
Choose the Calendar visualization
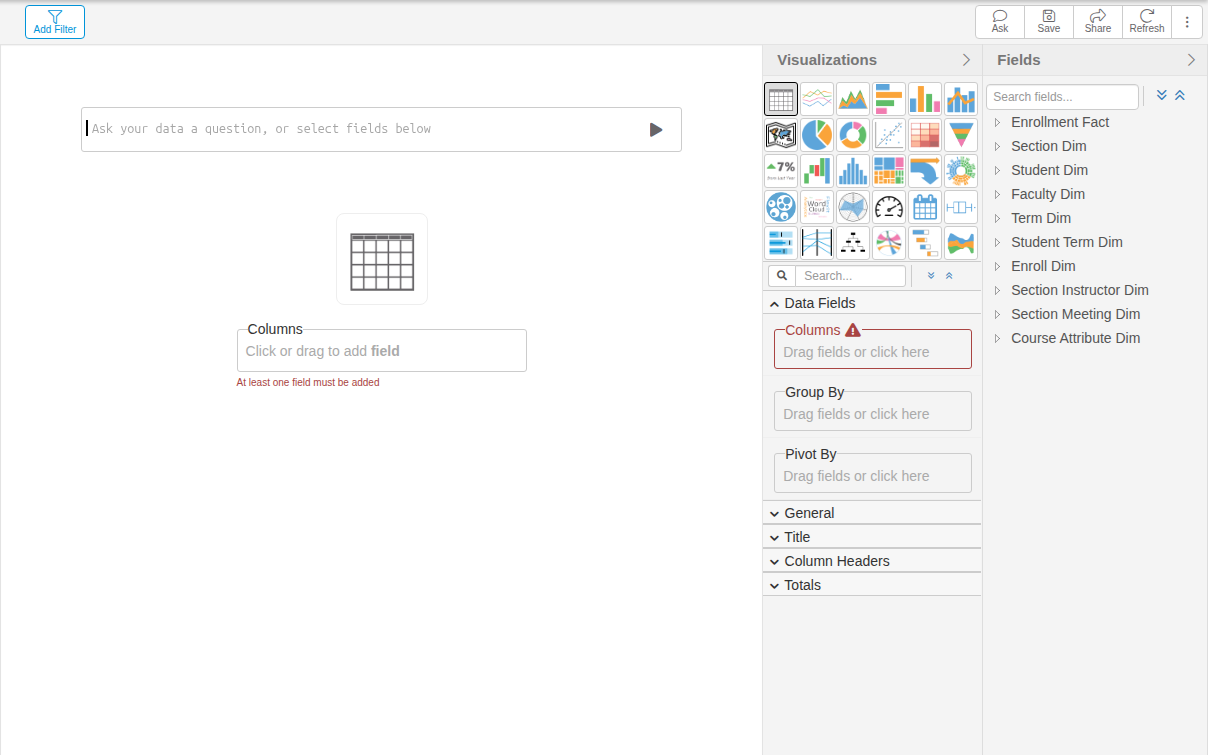click(925, 207)
